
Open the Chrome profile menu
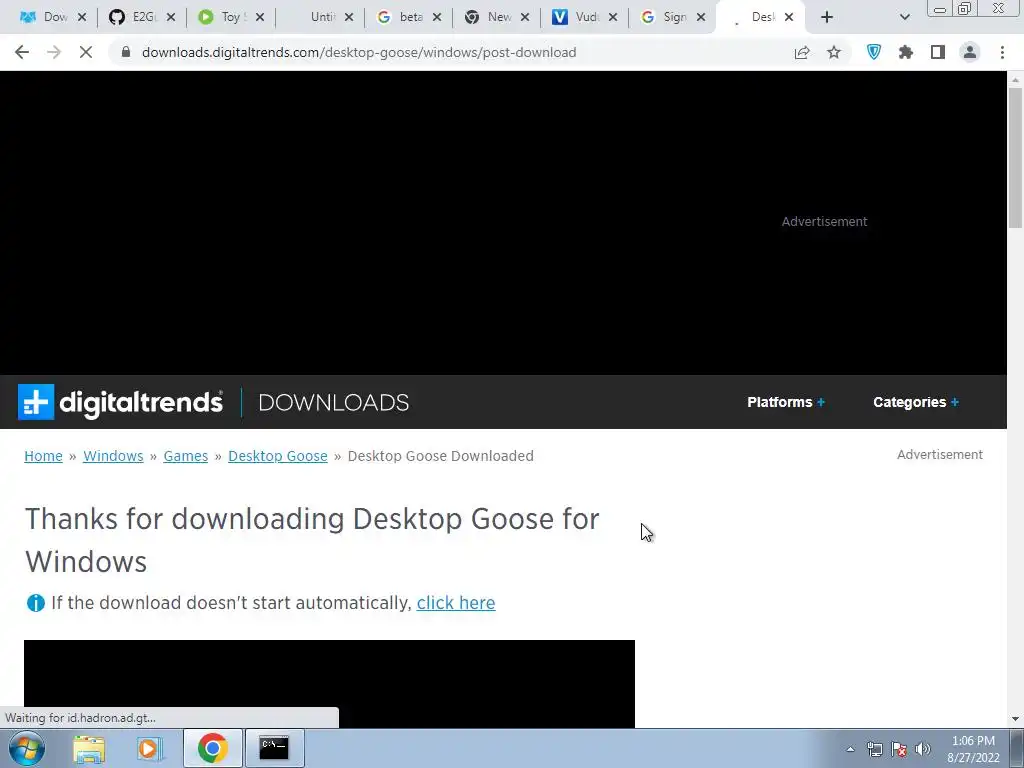[970, 52]
